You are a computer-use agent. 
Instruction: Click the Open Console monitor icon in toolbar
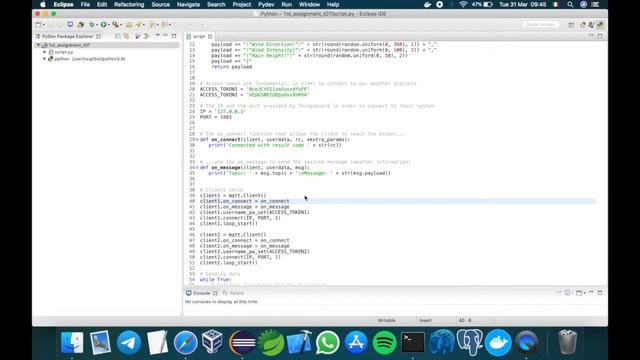click(x=70, y=24)
